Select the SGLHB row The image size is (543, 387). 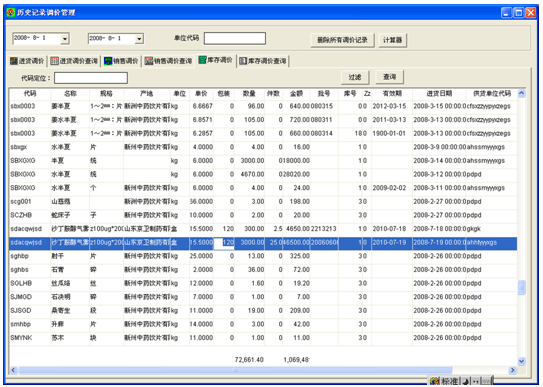pyautogui.click(x=263, y=283)
